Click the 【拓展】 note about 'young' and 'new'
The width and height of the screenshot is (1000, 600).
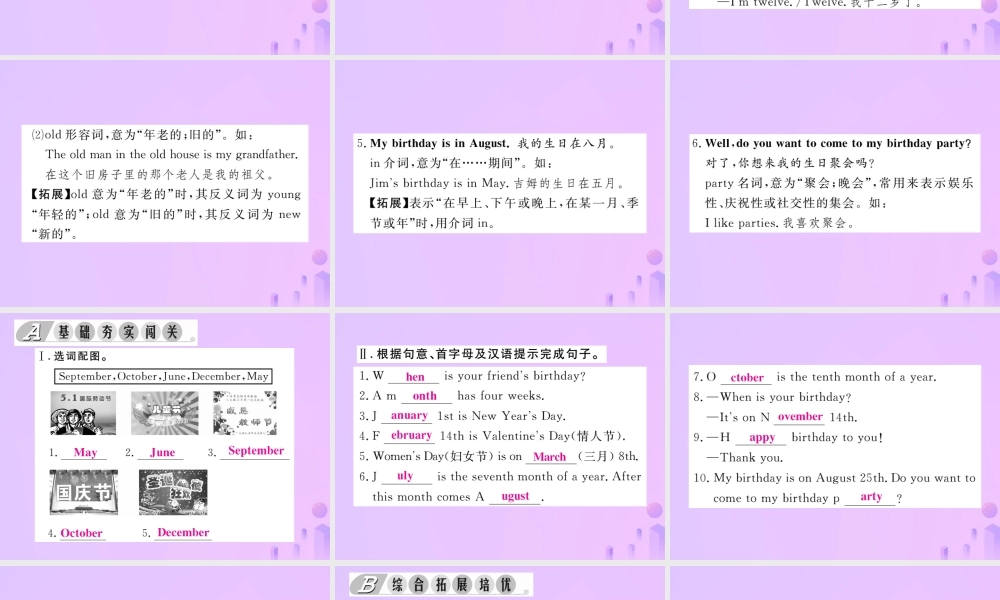[x=165, y=214]
